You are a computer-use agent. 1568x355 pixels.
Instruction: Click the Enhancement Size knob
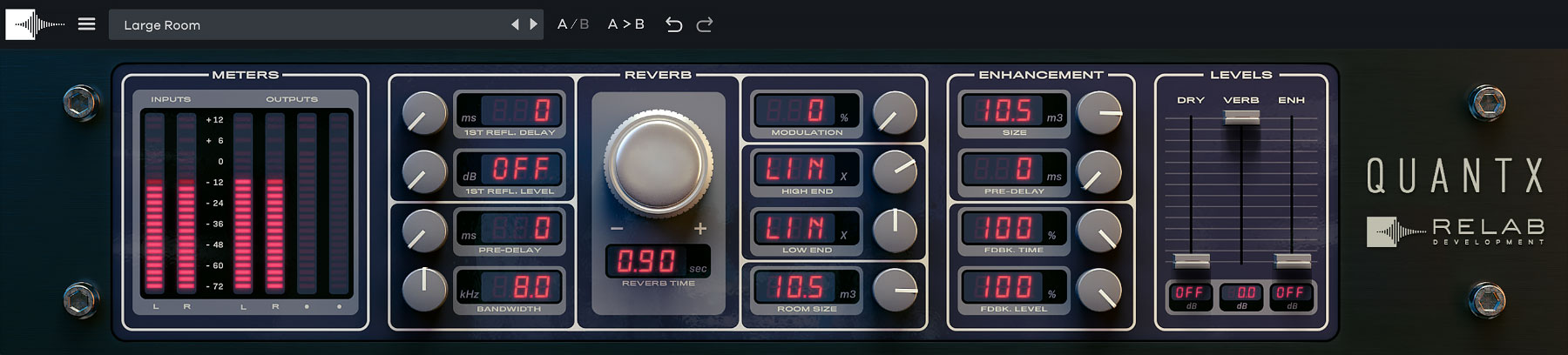point(1099,113)
